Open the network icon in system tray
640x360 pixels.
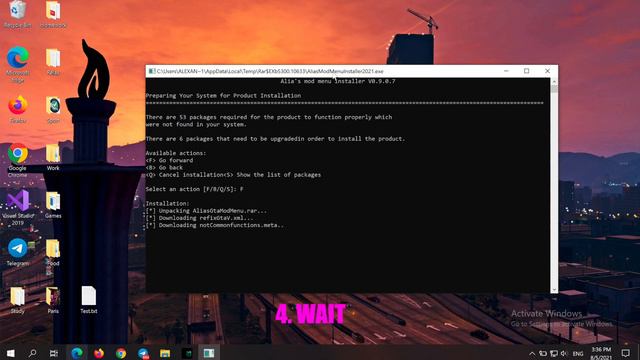pyautogui.click(x=553, y=353)
